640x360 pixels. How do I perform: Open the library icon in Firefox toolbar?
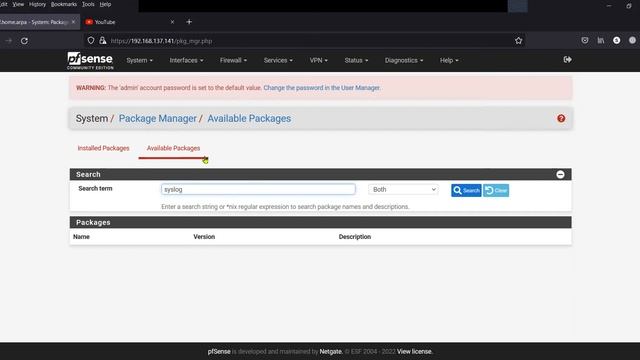click(x=601, y=40)
